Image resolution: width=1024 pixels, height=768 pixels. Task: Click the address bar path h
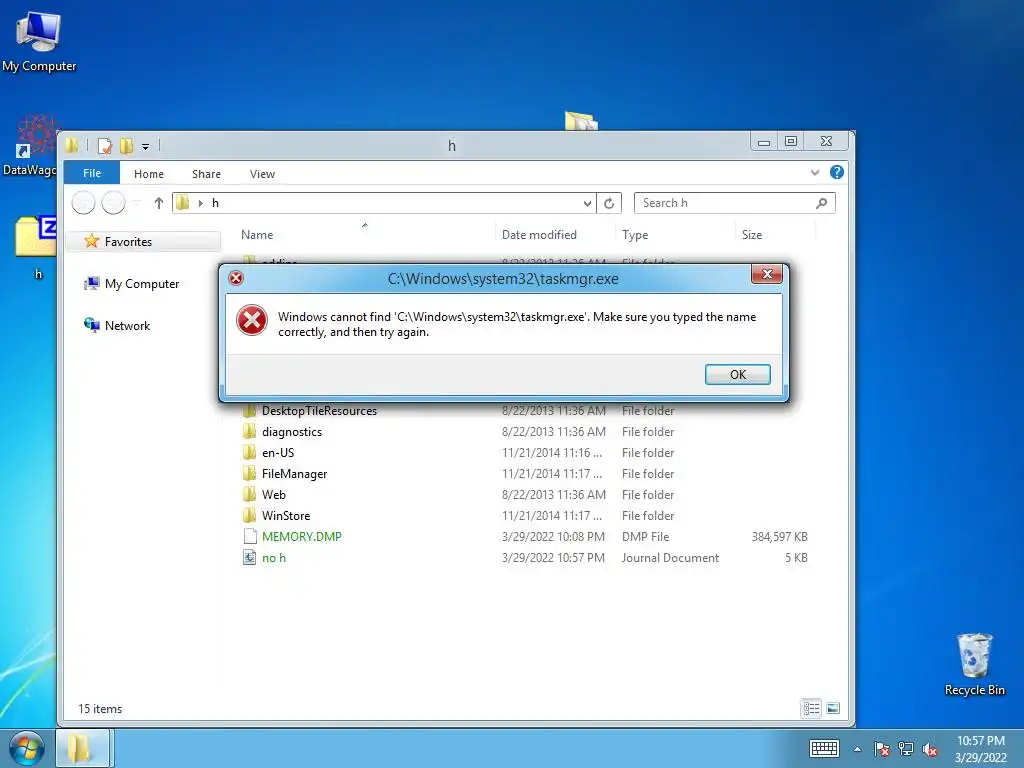click(x=215, y=203)
